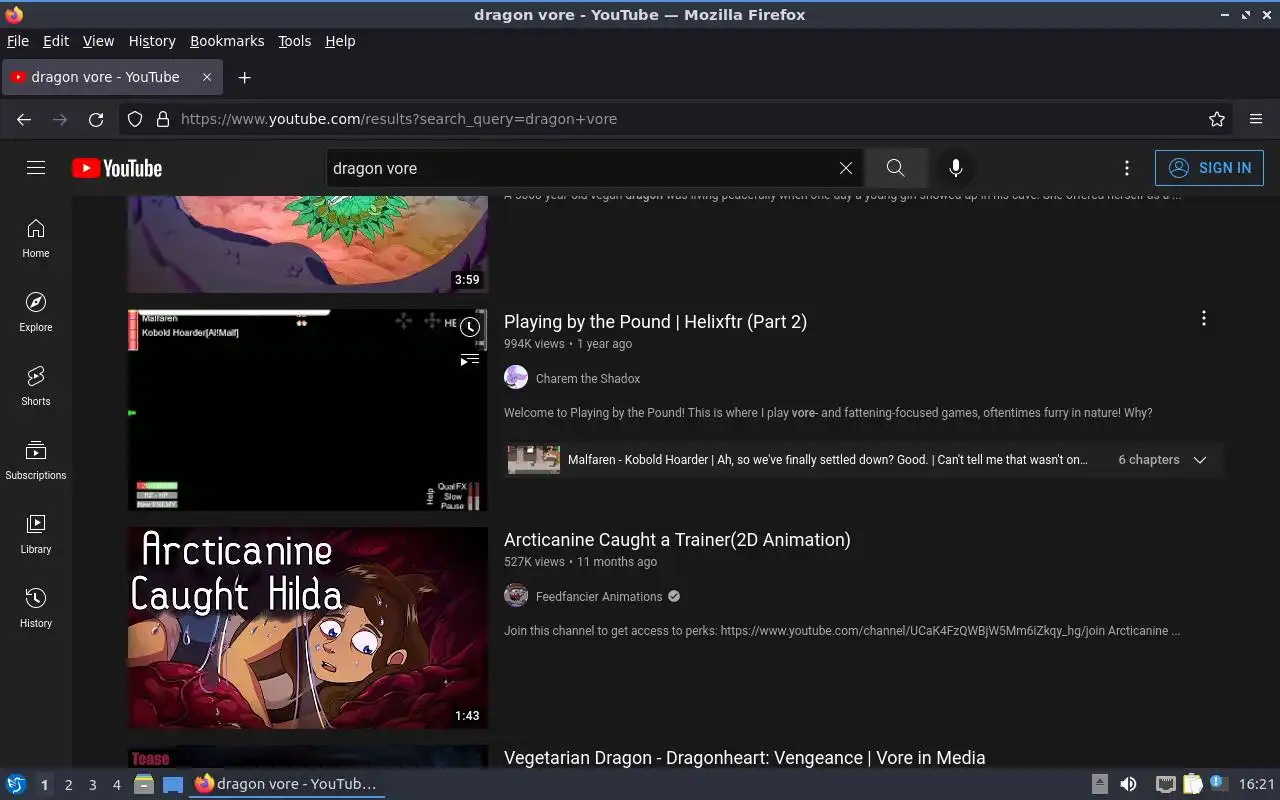Switch to workspace 2 in the taskbar
Viewport: 1280px width, 800px height.
coord(69,785)
